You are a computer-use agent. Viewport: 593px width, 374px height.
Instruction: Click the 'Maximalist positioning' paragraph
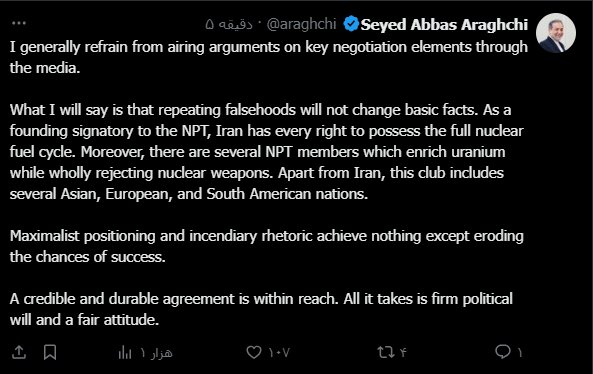pos(267,246)
